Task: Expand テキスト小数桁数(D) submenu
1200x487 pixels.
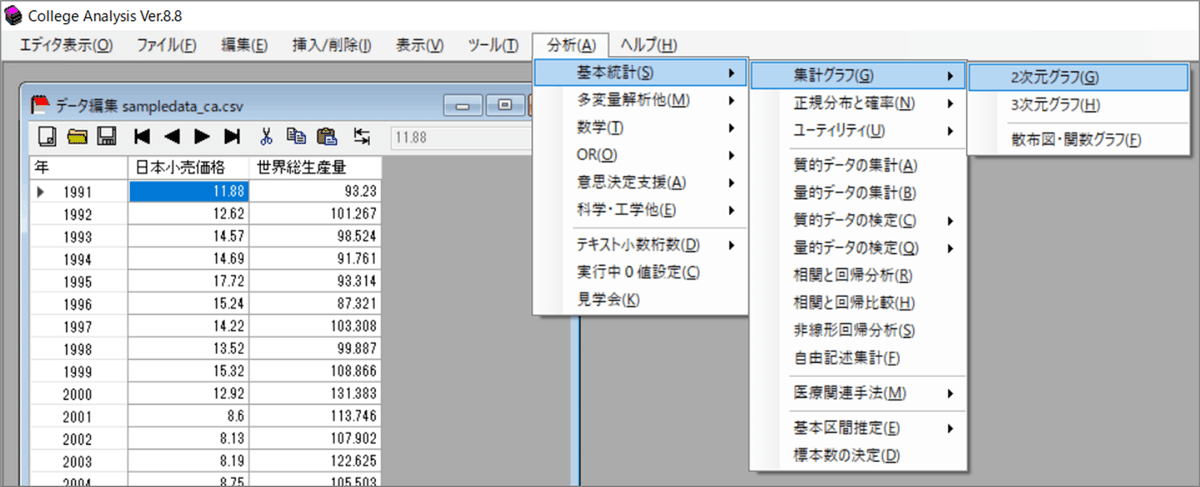Action: tap(640, 245)
